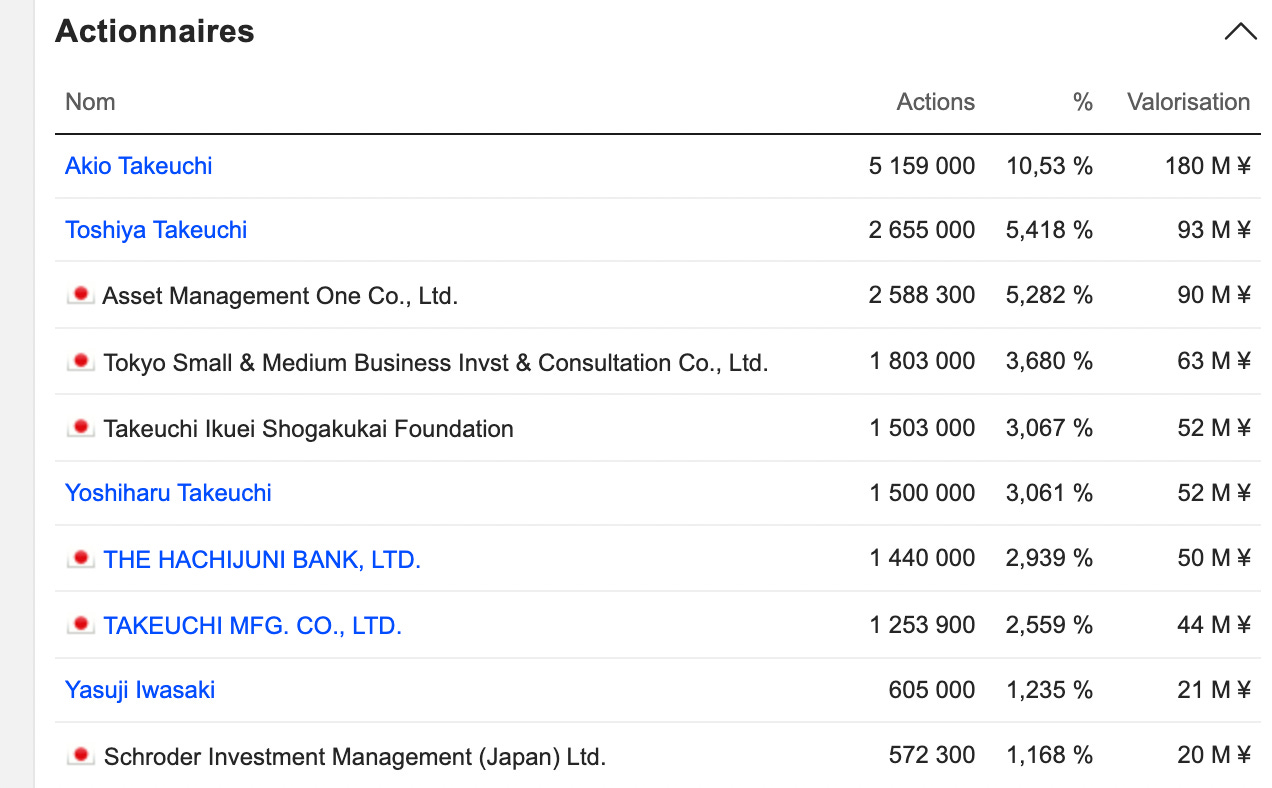Click the 2,559 % percentage cell

1050,625
